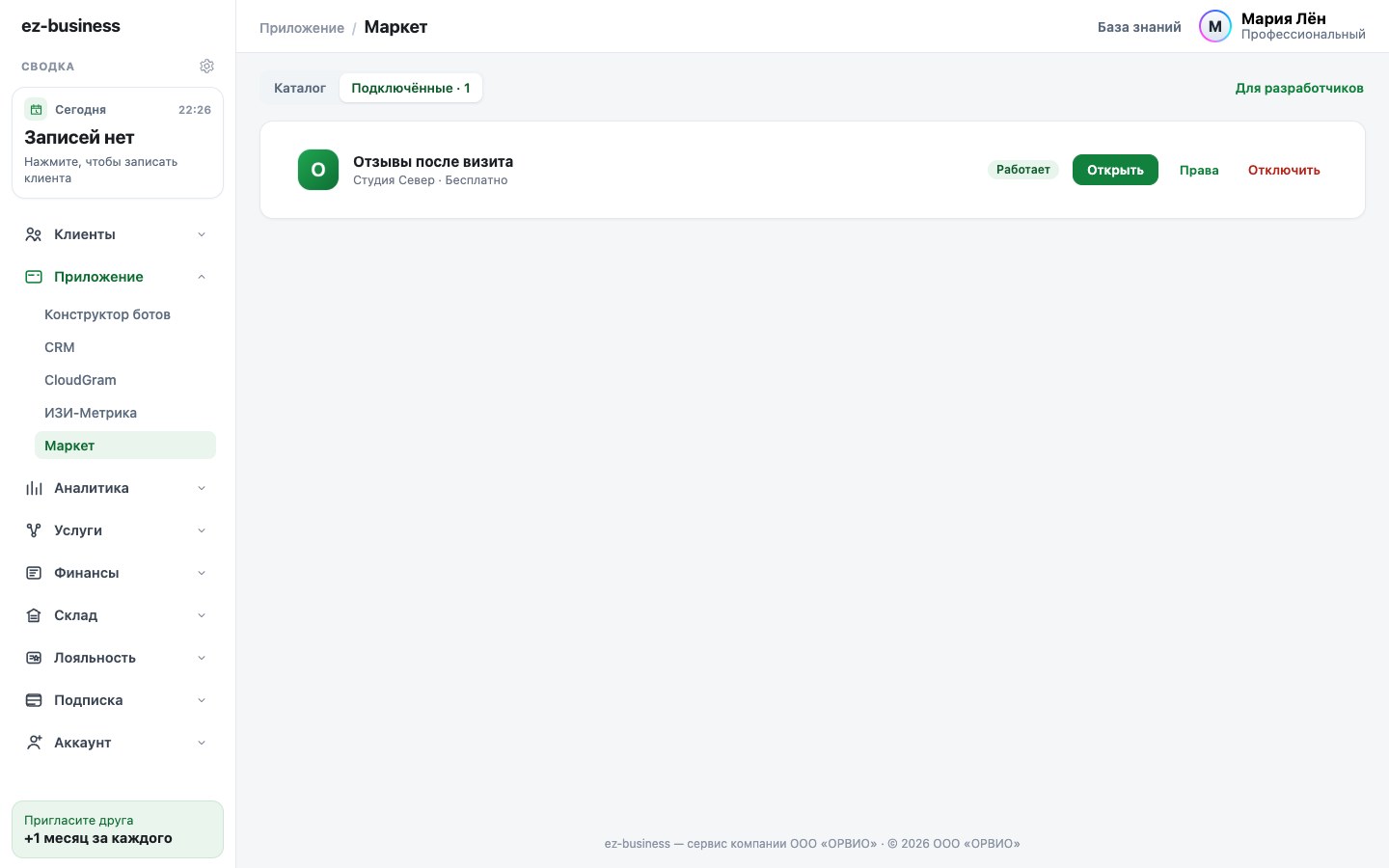
Task: Click the Пригласите друга banner
Action: [118, 829]
